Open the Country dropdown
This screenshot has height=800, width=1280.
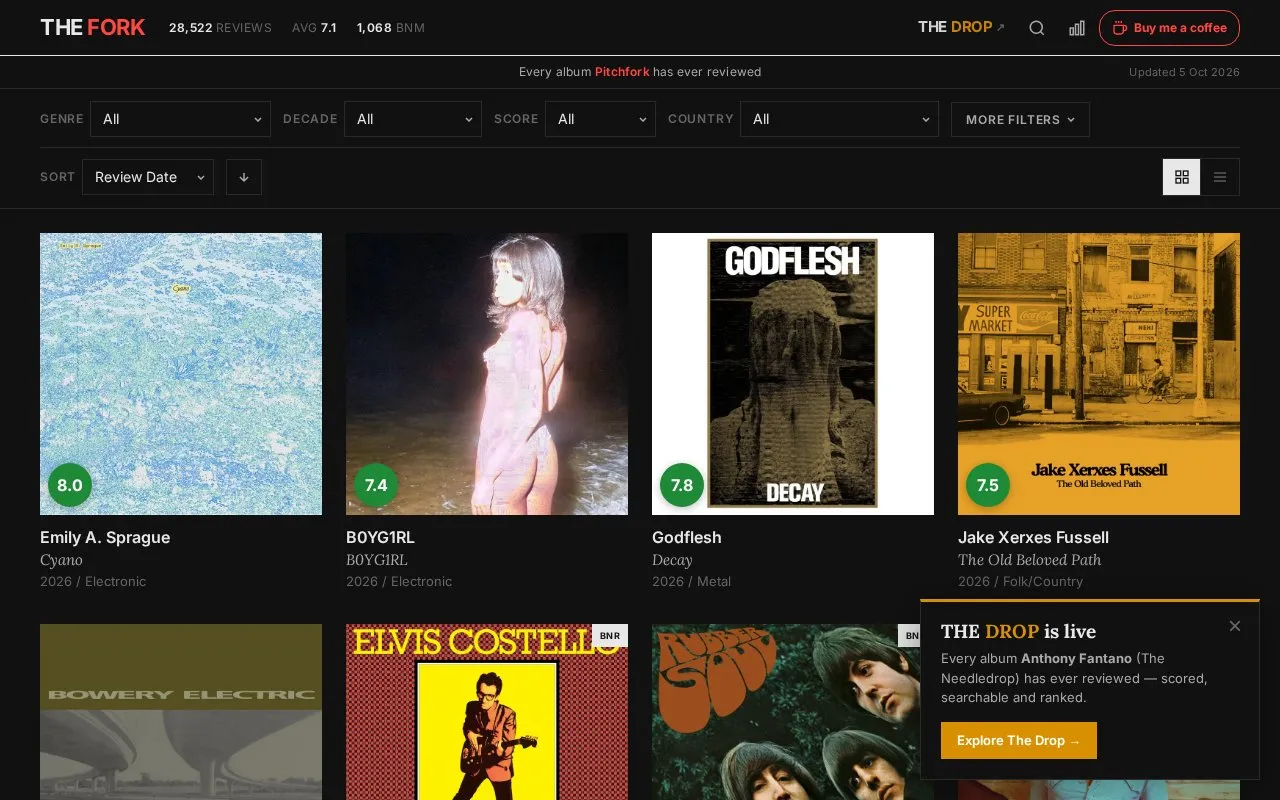pyautogui.click(x=839, y=119)
